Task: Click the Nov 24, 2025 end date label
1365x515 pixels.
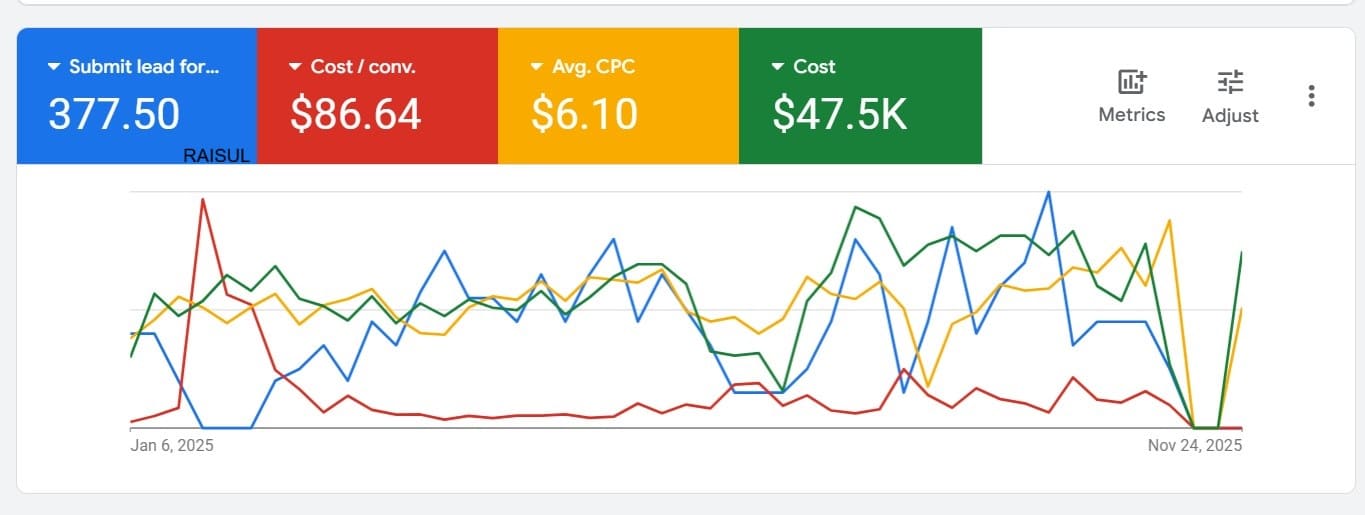Action: coord(1195,446)
